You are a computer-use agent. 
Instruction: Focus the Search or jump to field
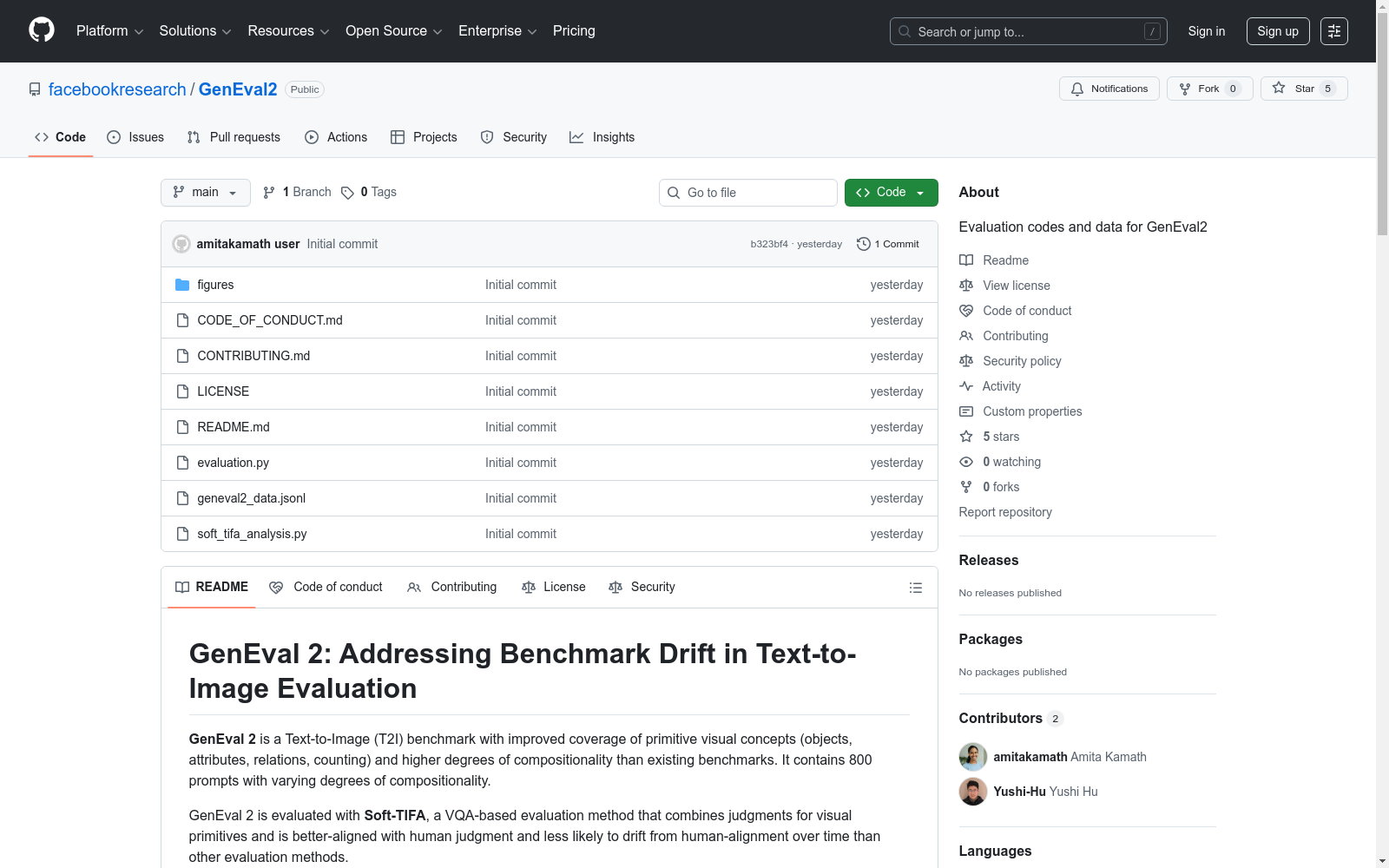(1029, 31)
